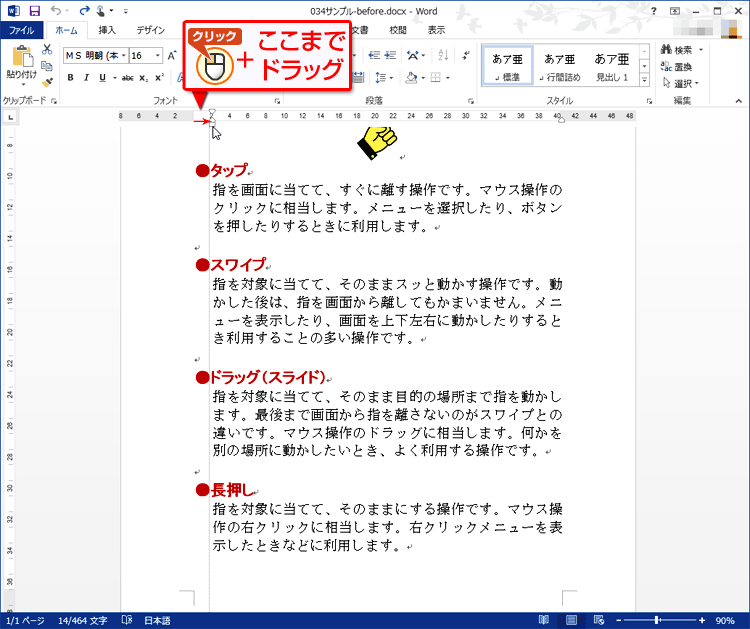Sort the selected paragraphs

click(x=443, y=55)
